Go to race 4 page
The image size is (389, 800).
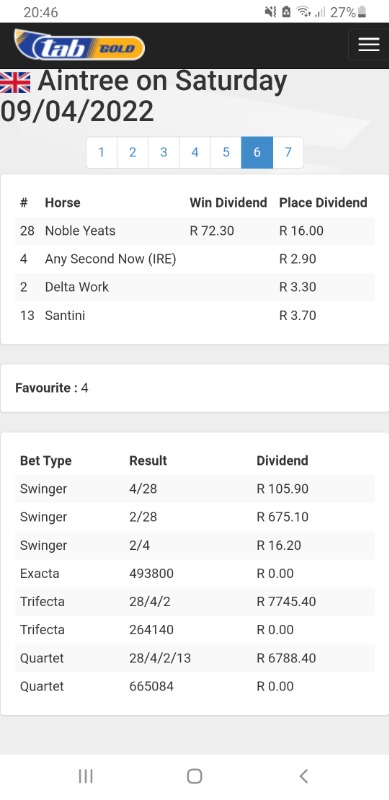(x=195, y=152)
